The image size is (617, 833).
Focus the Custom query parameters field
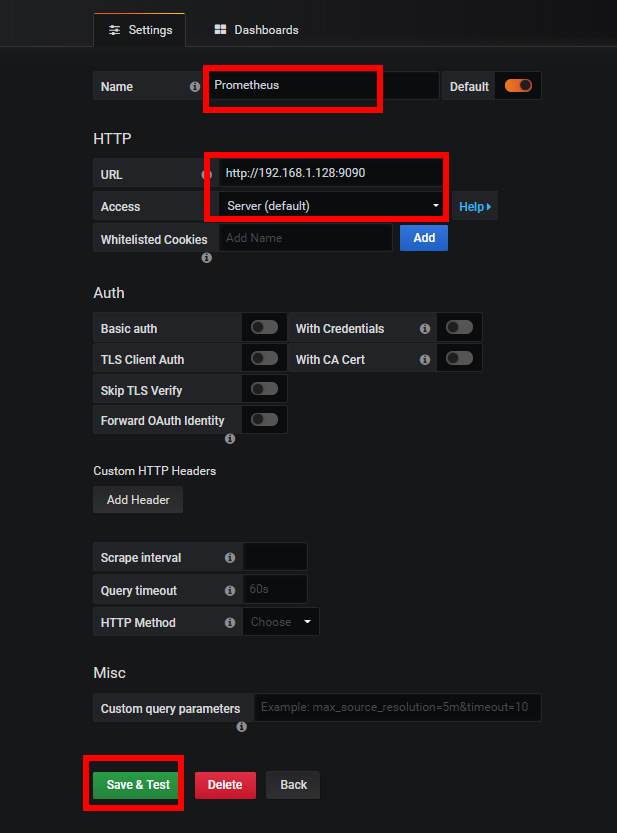pyautogui.click(x=398, y=708)
